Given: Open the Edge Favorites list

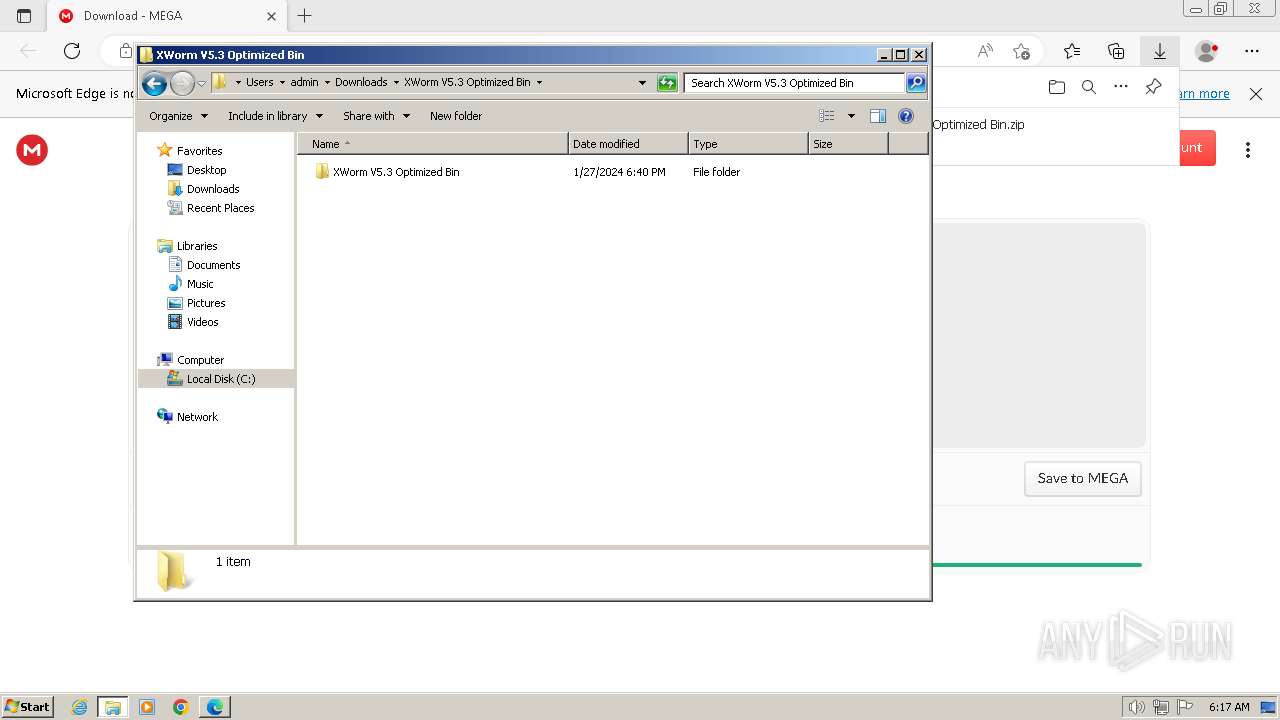Looking at the screenshot, I should coord(1072,51).
